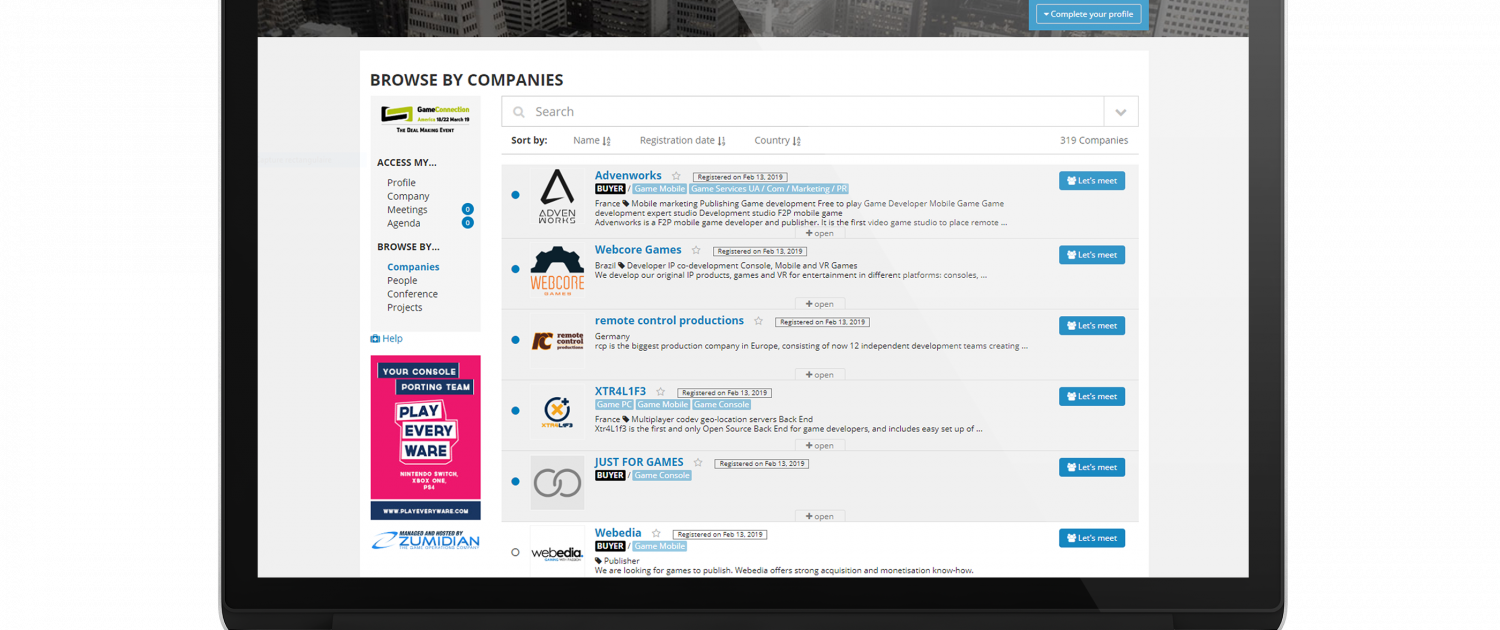Open the Webcore Games name link
The width and height of the screenshot is (1500, 630).
(638, 250)
